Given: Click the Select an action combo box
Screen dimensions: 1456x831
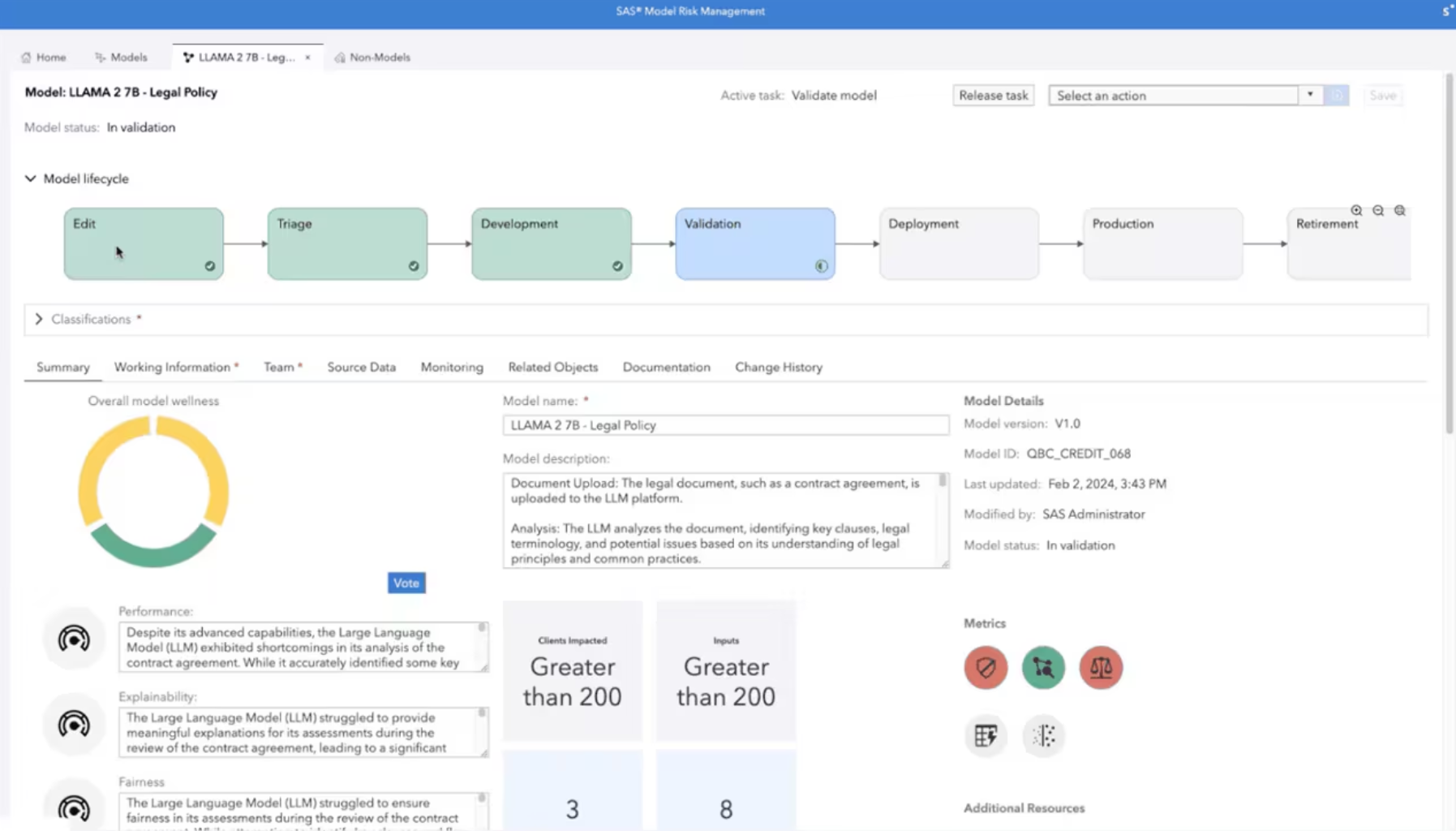Looking at the screenshot, I should [x=1185, y=95].
